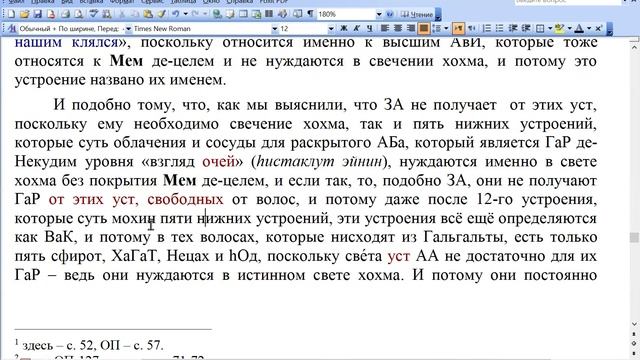This screenshot has height=360, width=640.
Task: Run the spelling and grammar check
Action: 94,14
